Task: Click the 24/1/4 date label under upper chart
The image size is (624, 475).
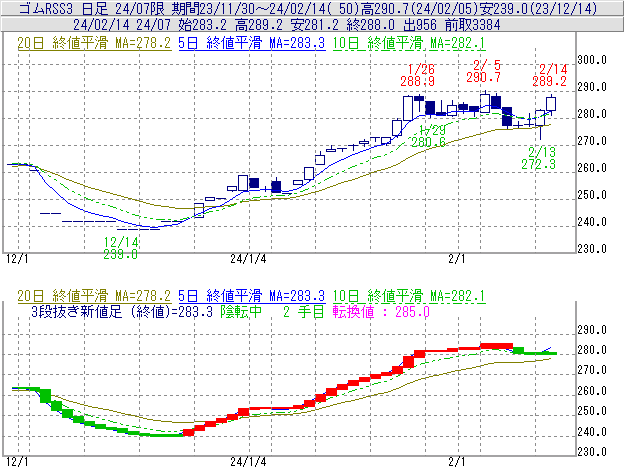Action: click(x=248, y=259)
